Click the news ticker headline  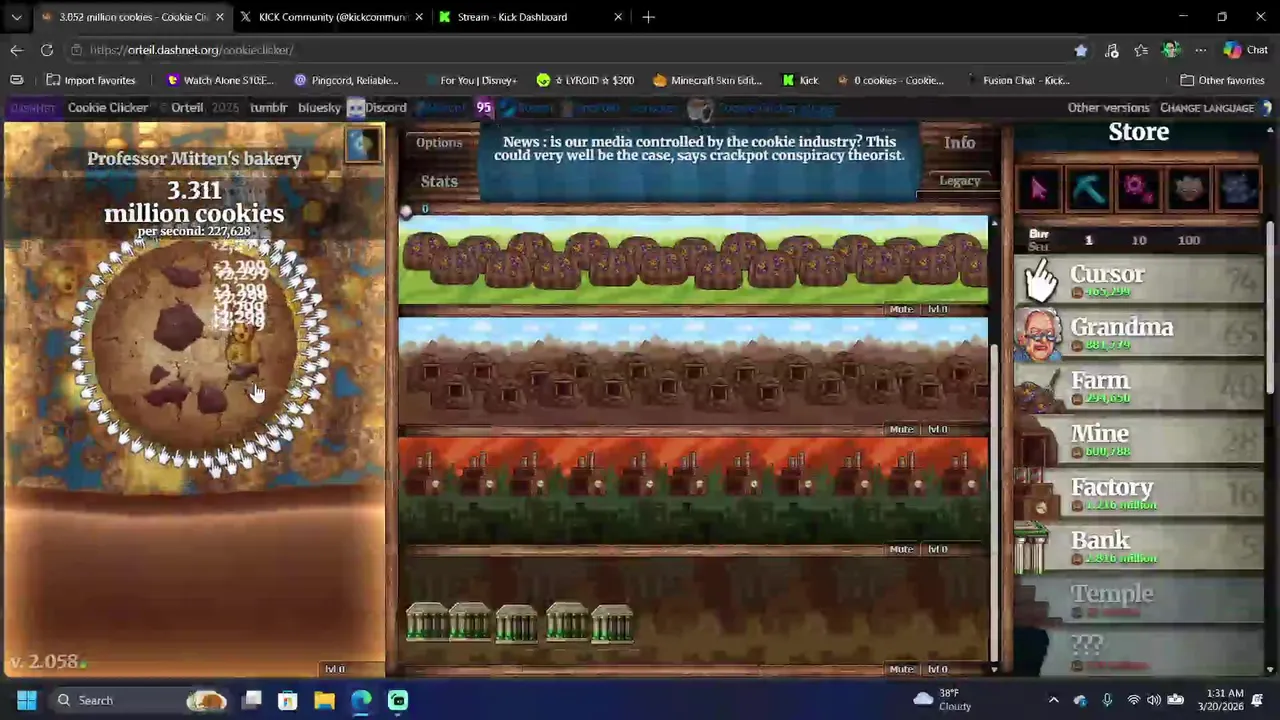tap(698, 149)
